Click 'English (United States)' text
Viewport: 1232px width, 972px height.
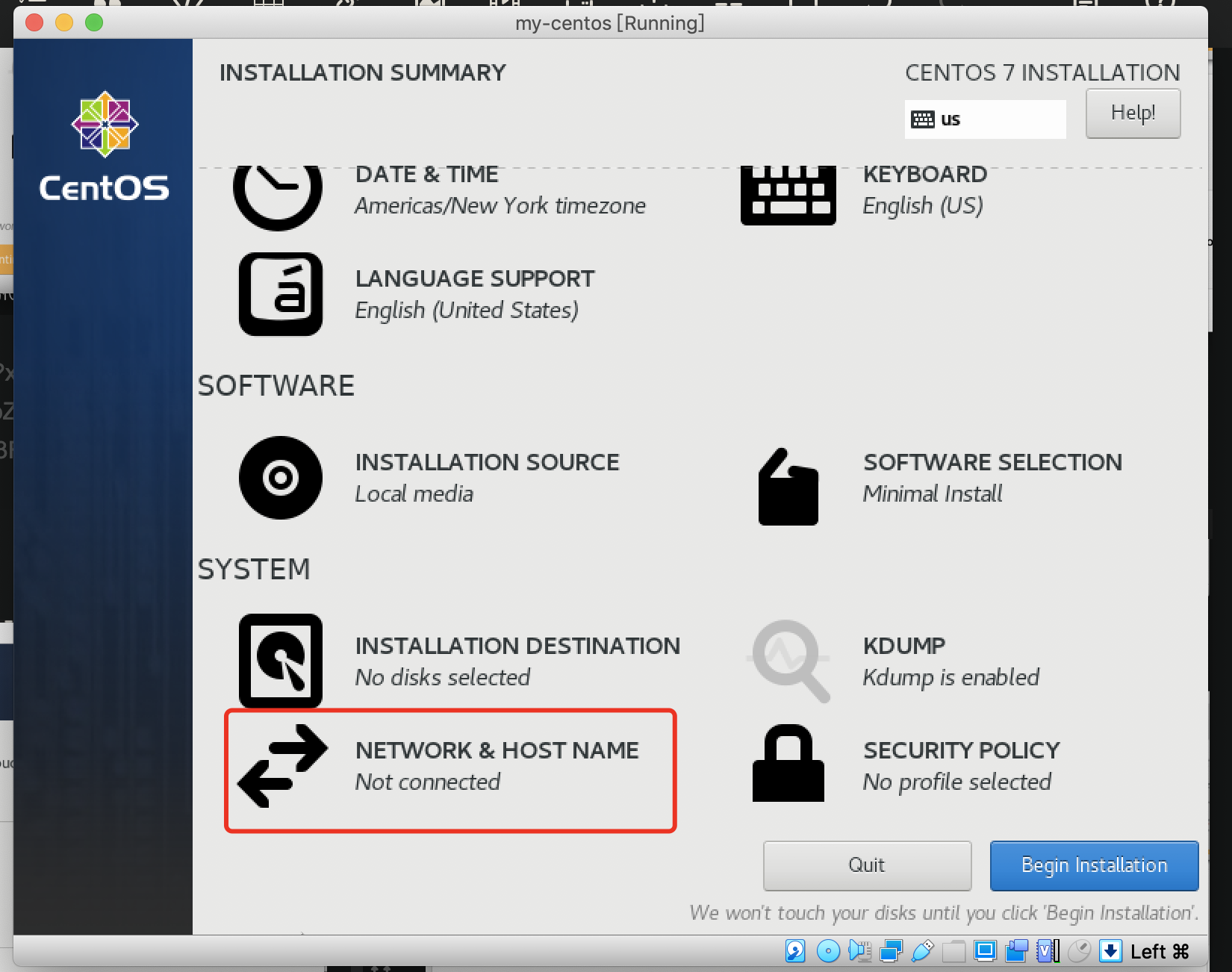point(467,310)
